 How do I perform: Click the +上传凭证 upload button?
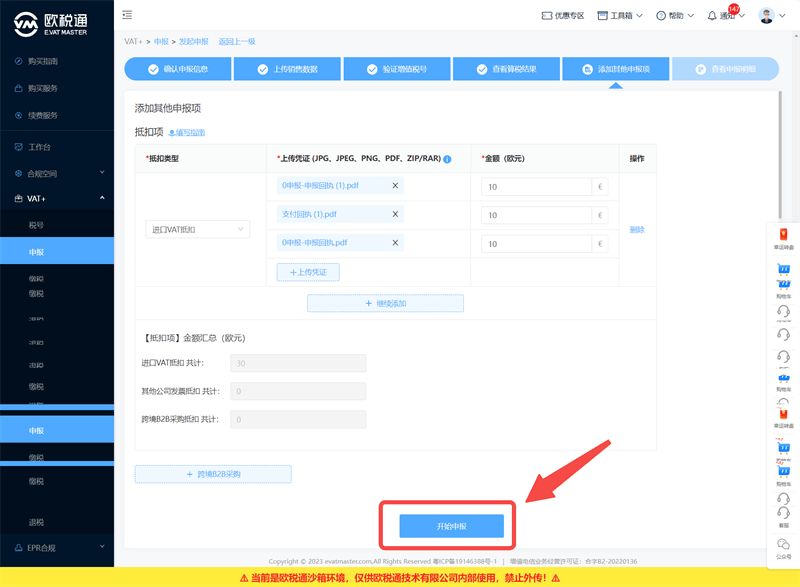pyautogui.click(x=308, y=272)
